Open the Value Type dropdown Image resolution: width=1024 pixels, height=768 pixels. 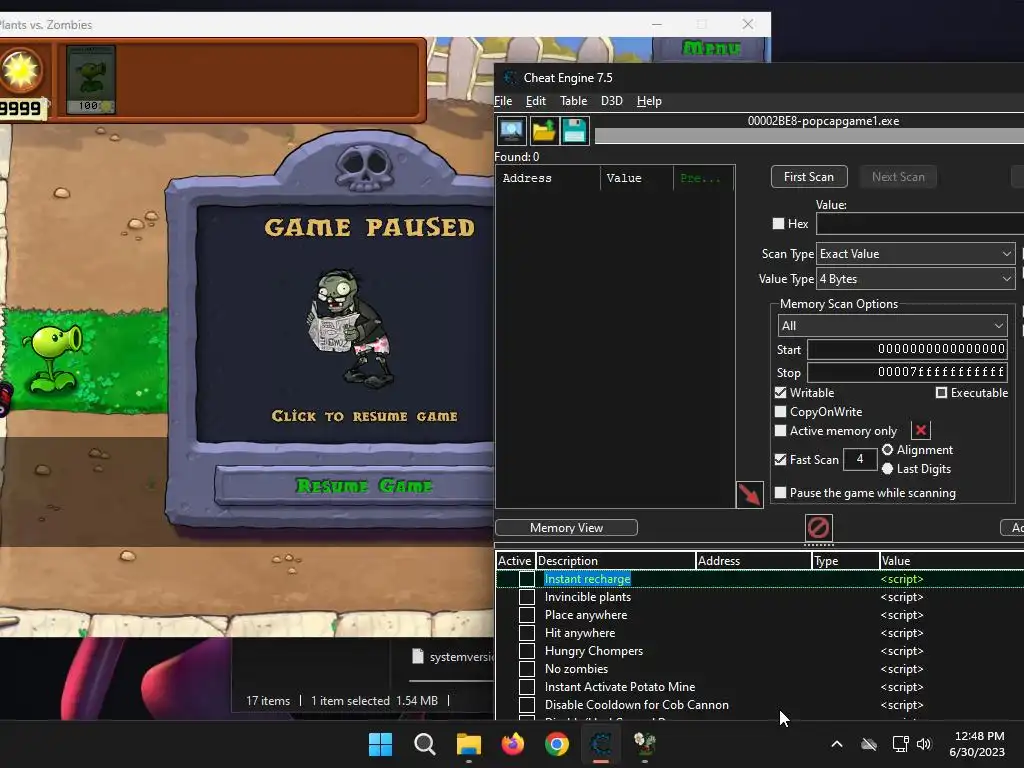click(916, 279)
